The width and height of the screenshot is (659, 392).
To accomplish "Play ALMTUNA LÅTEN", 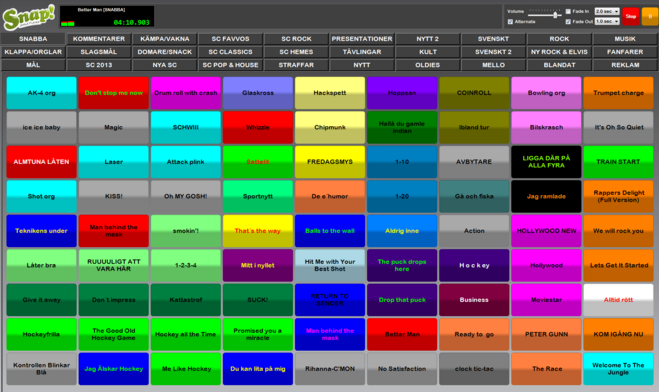I will [x=42, y=162].
